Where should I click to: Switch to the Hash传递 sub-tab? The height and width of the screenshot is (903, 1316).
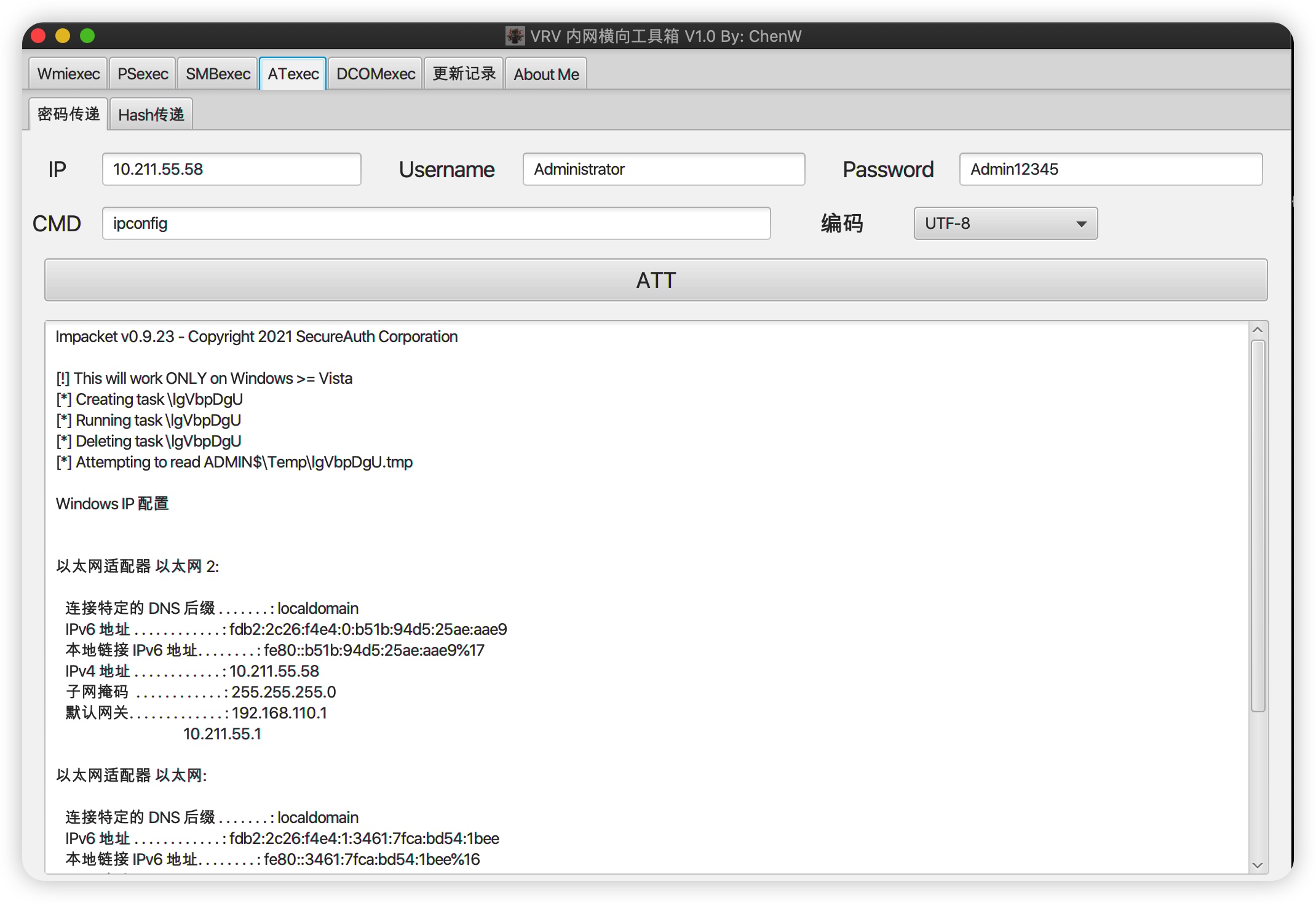point(151,114)
